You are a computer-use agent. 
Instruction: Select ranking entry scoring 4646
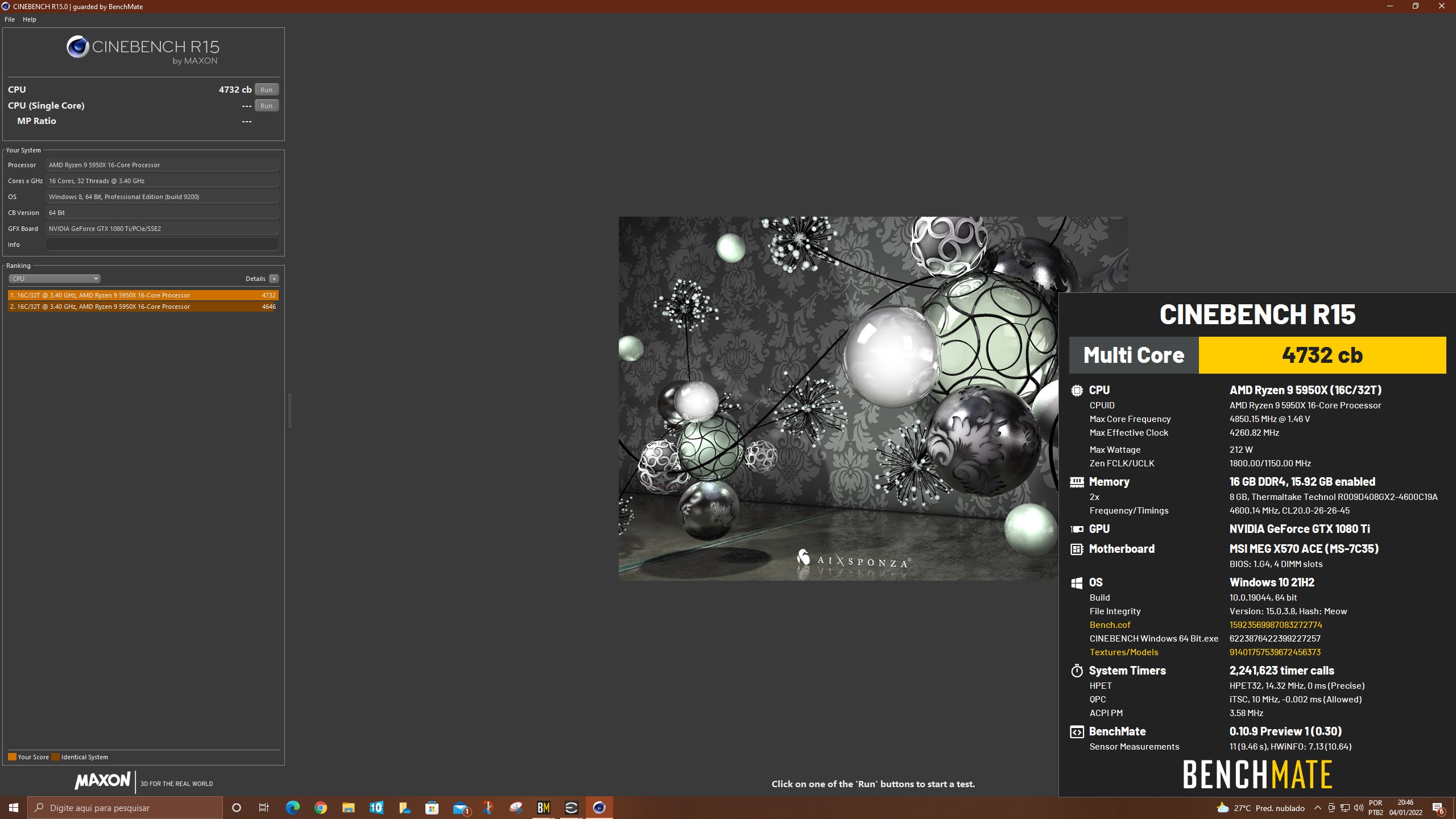click(x=143, y=307)
